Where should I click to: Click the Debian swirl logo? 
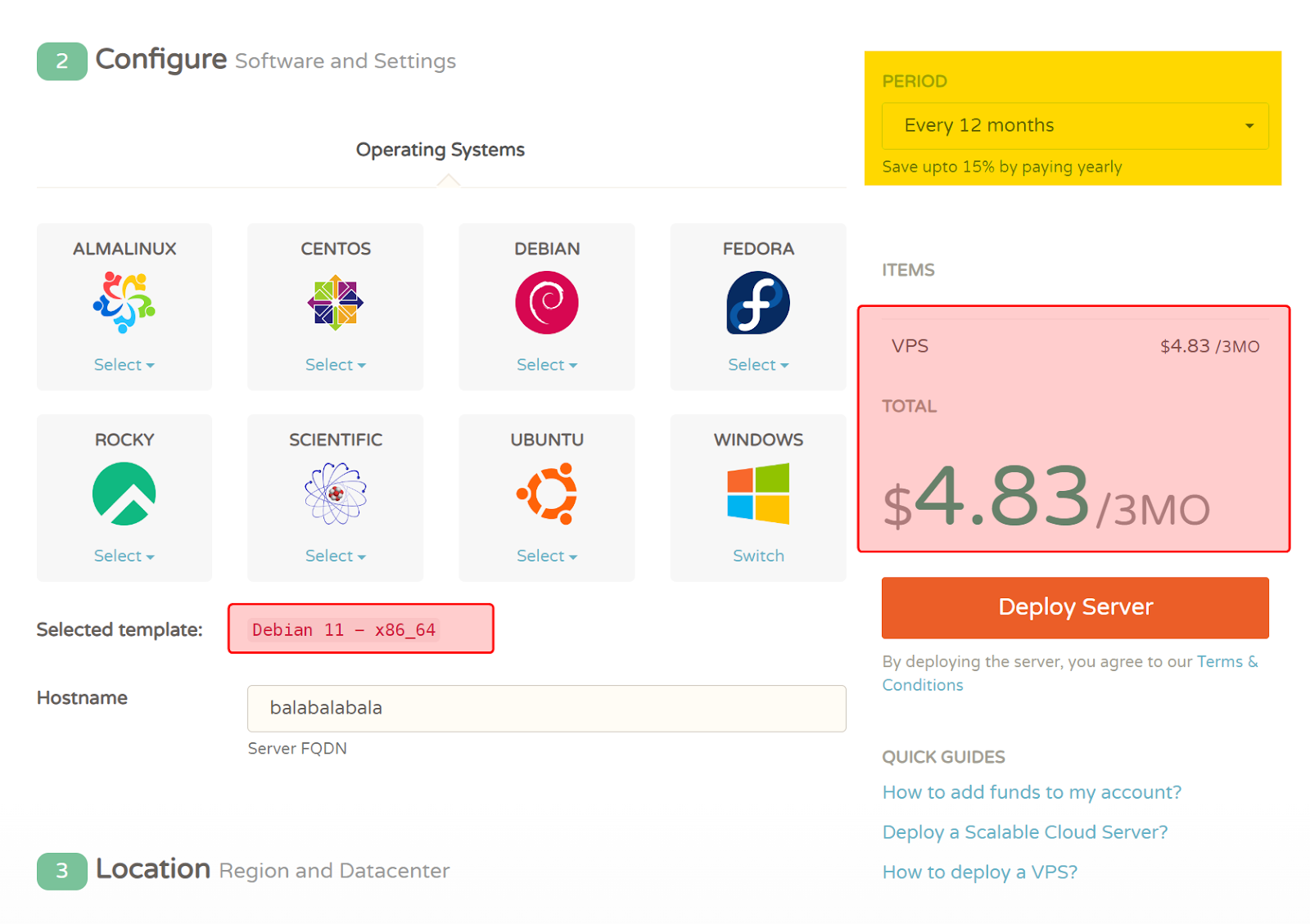[x=547, y=303]
